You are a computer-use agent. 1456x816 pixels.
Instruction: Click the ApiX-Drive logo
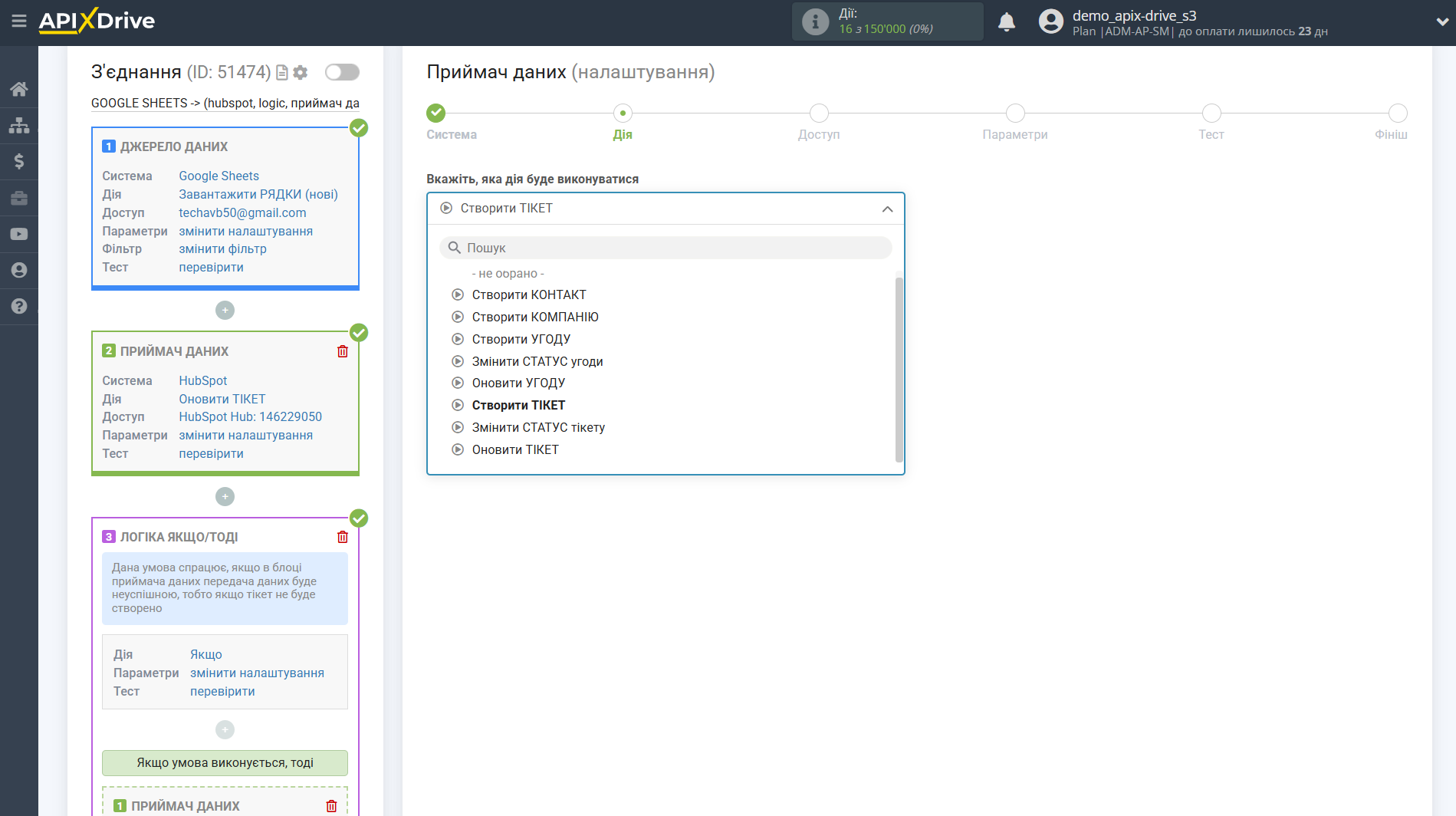(97, 21)
